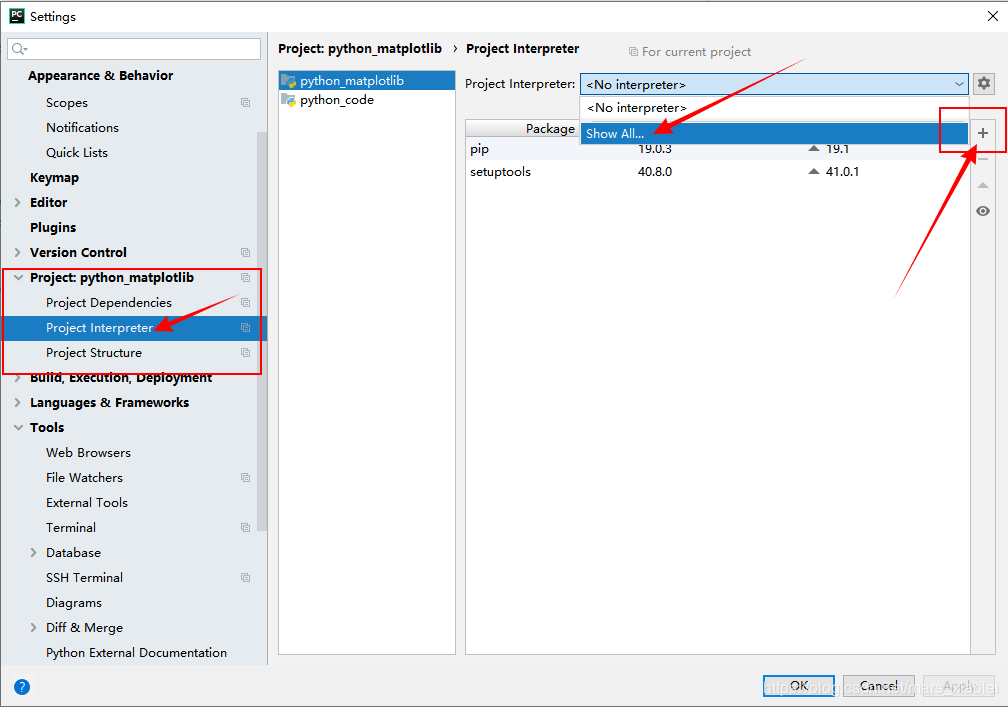1008x707 pixels.
Task: Click the OK button
Action: [x=798, y=686]
